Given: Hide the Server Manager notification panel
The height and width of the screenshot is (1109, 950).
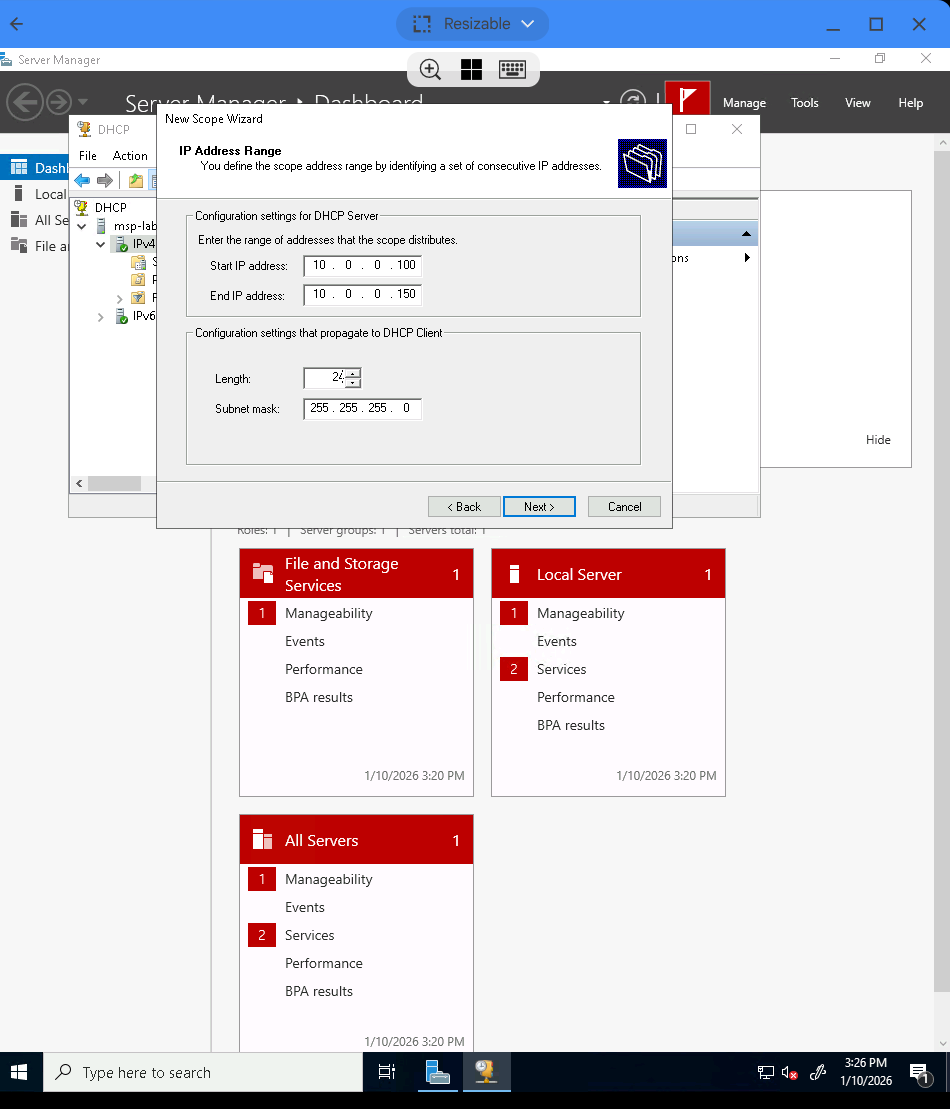Looking at the screenshot, I should click(877, 439).
